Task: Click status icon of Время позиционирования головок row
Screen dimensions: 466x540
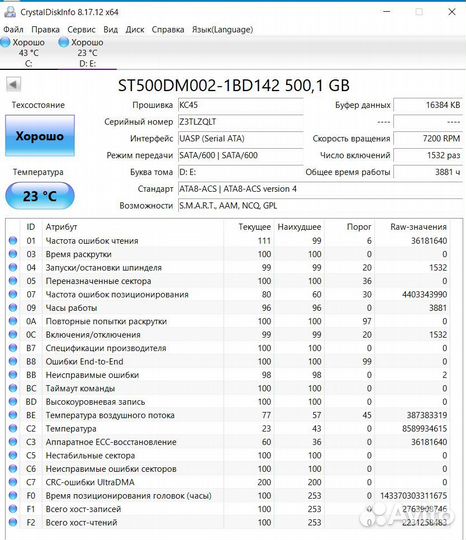Action: [x=13, y=496]
